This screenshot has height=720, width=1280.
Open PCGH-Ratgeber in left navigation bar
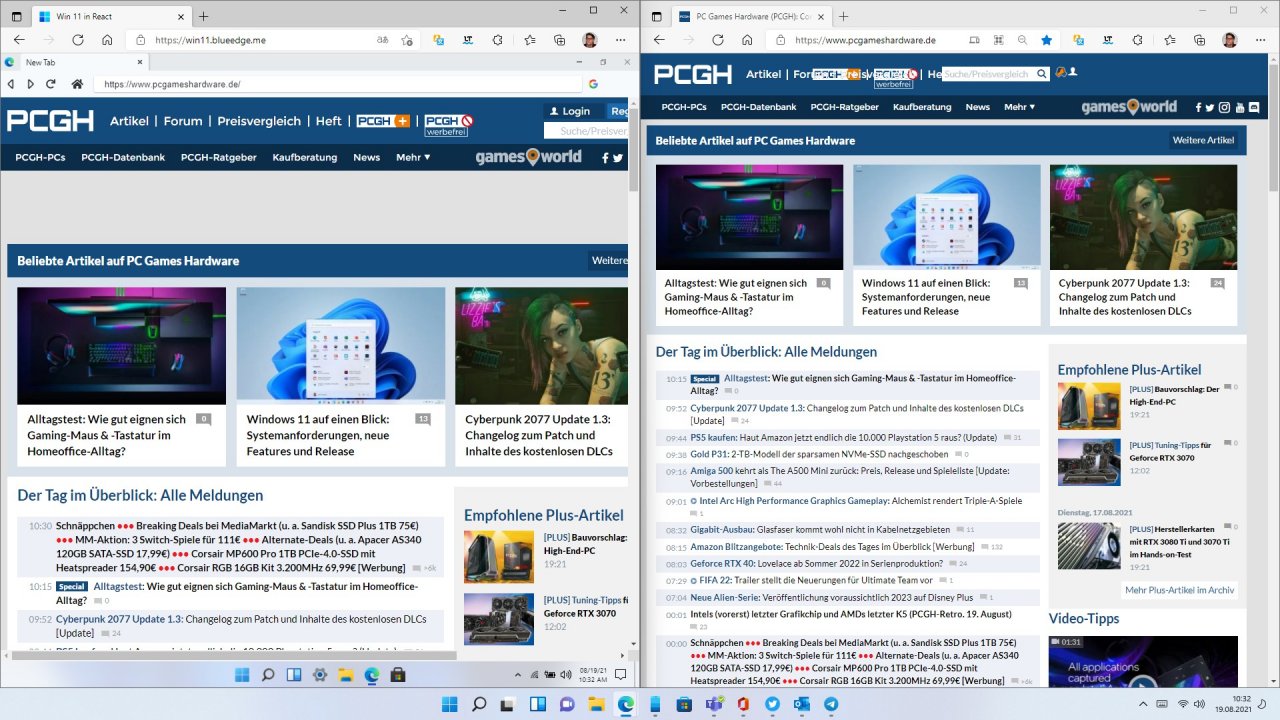(x=218, y=157)
